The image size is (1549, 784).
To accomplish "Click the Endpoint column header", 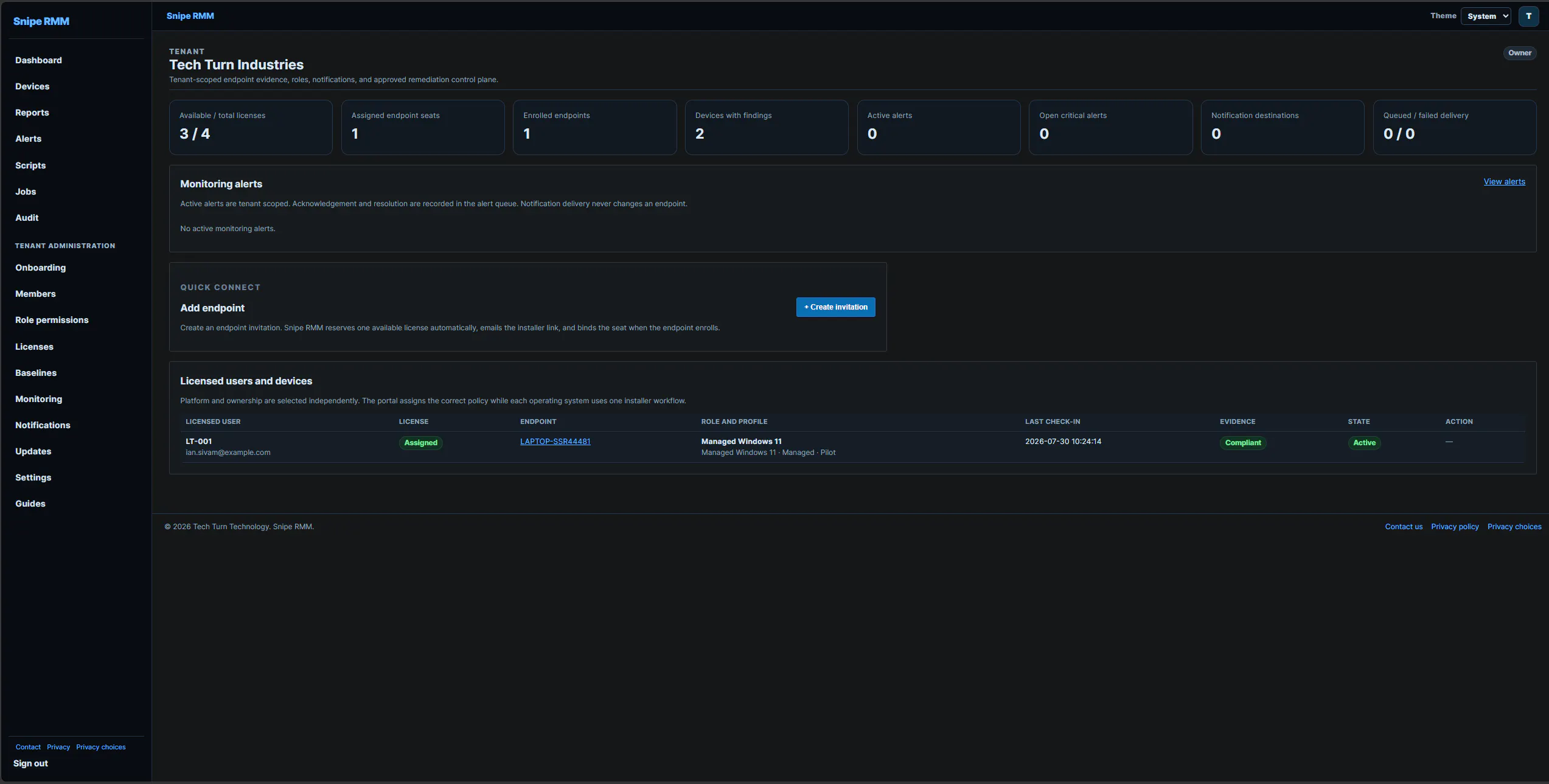I will [x=538, y=421].
